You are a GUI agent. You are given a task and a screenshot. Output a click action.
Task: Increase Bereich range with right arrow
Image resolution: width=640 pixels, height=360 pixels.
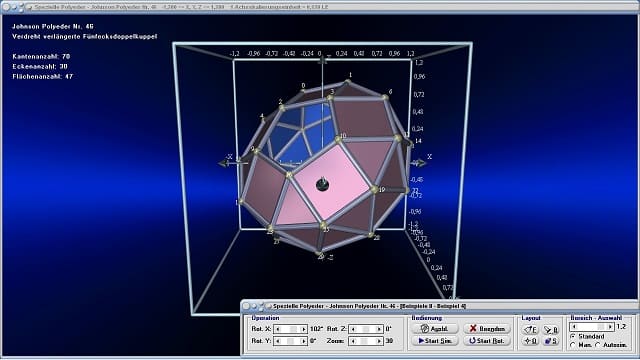pos(610,327)
